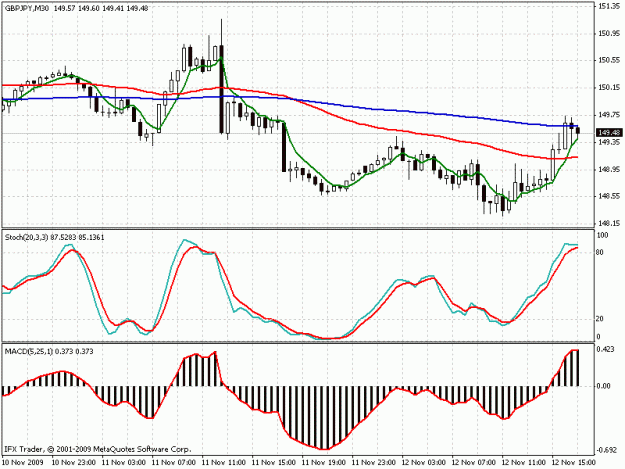Click the 20 level on Stochastic scale

point(601,319)
